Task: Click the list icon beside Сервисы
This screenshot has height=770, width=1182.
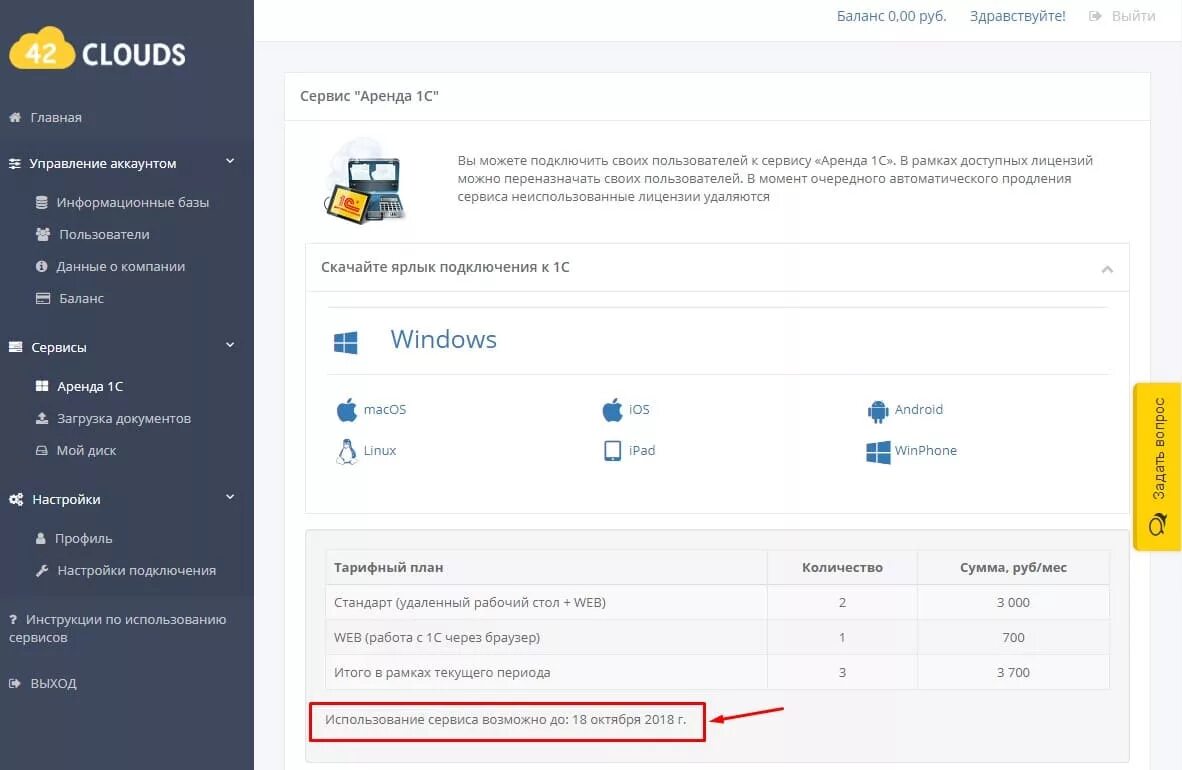Action: 15,347
